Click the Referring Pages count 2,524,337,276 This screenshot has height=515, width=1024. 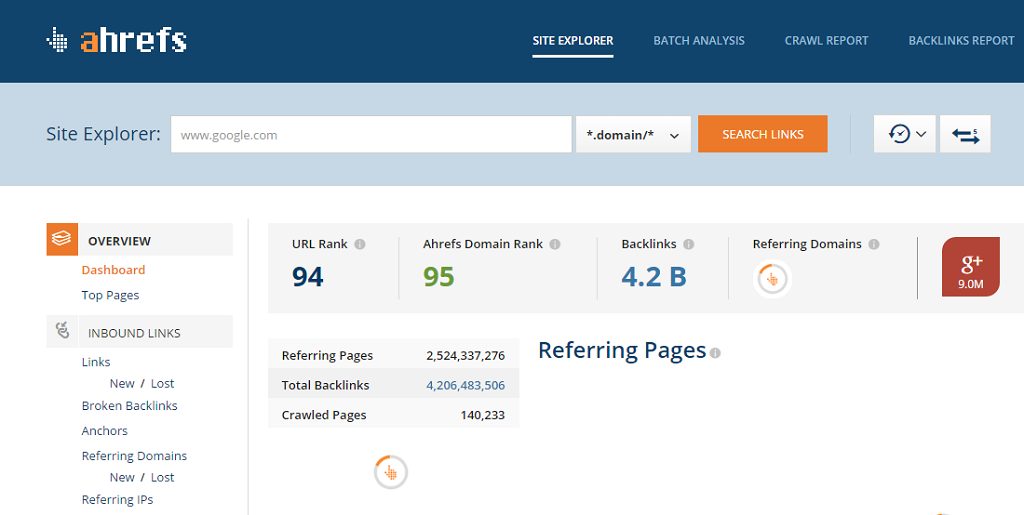[466, 356]
